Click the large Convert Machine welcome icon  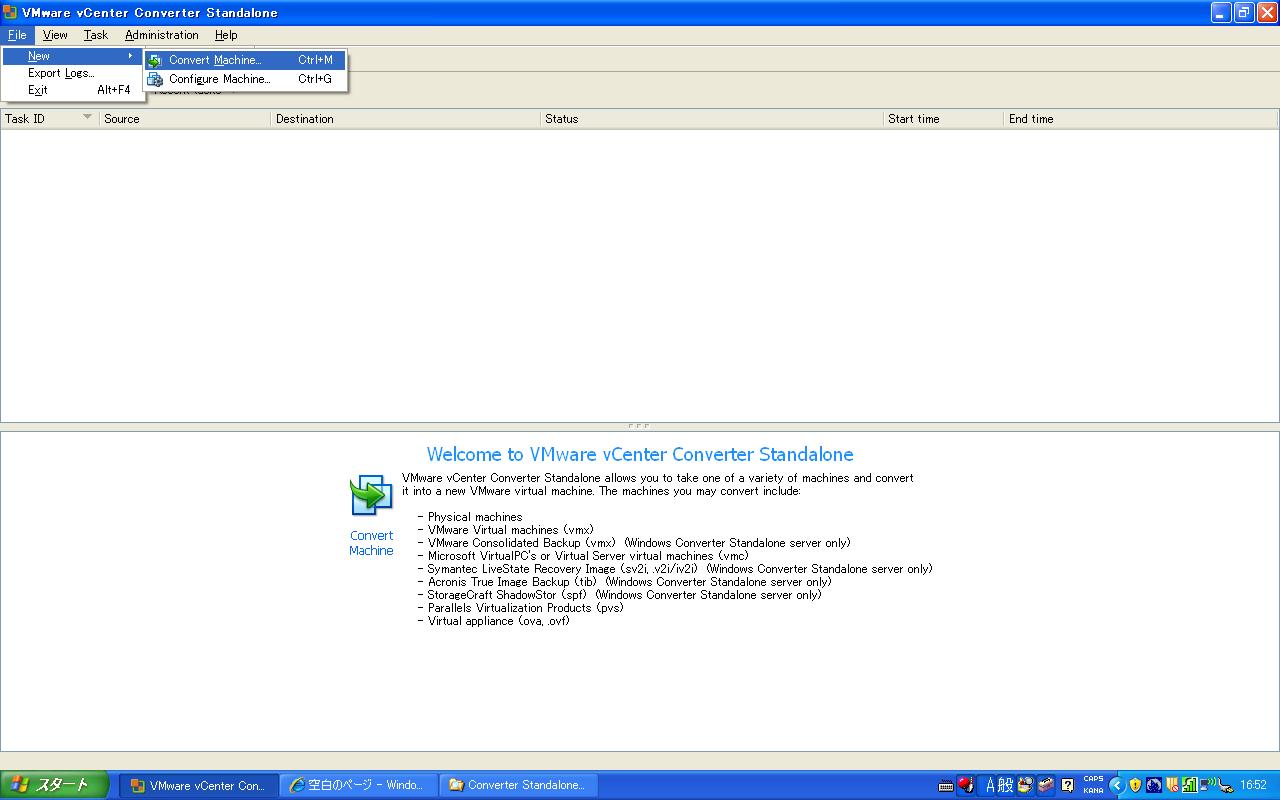click(371, 496)
